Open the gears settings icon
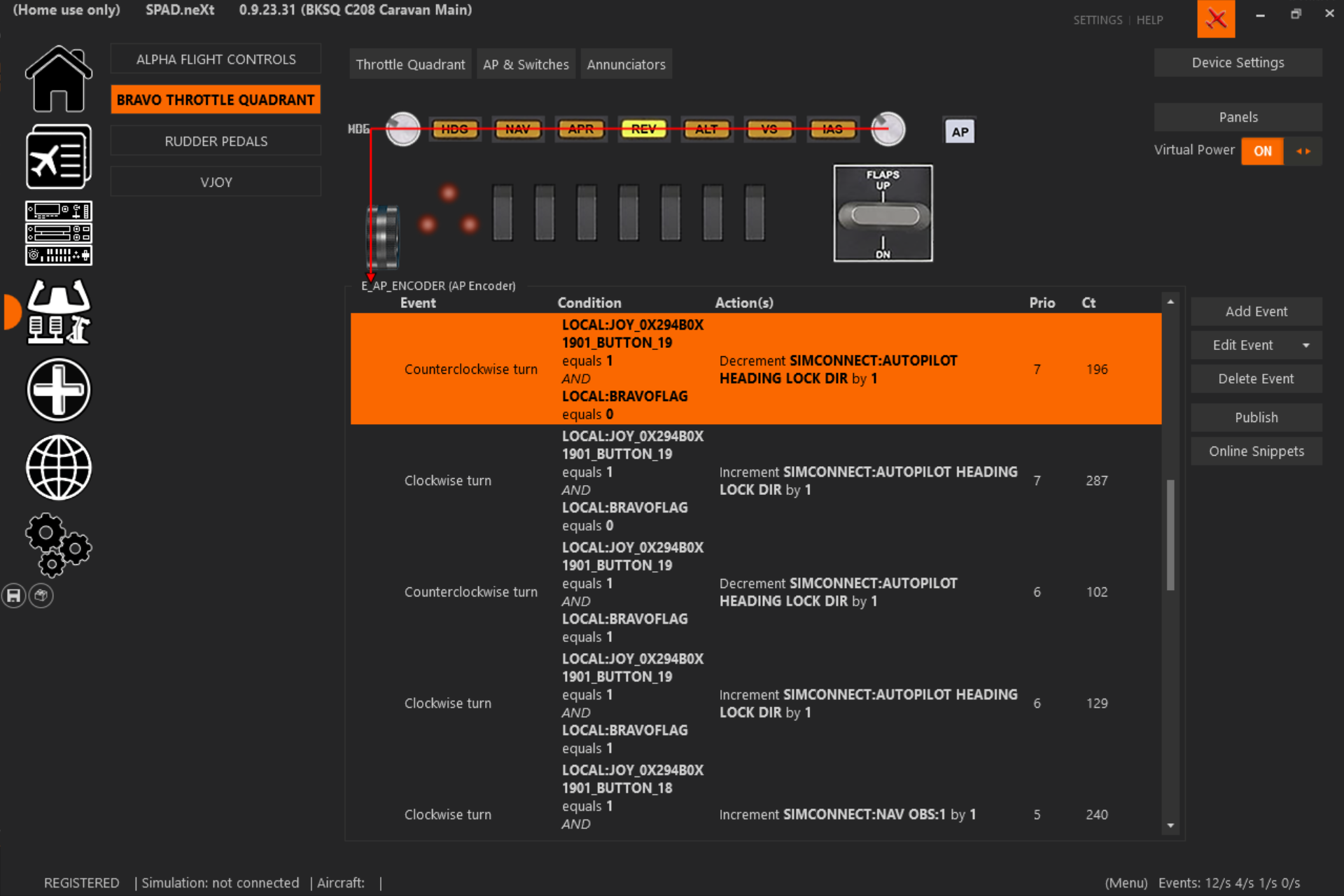Screen dimensions: 1344x896 (x=59, y=545)
